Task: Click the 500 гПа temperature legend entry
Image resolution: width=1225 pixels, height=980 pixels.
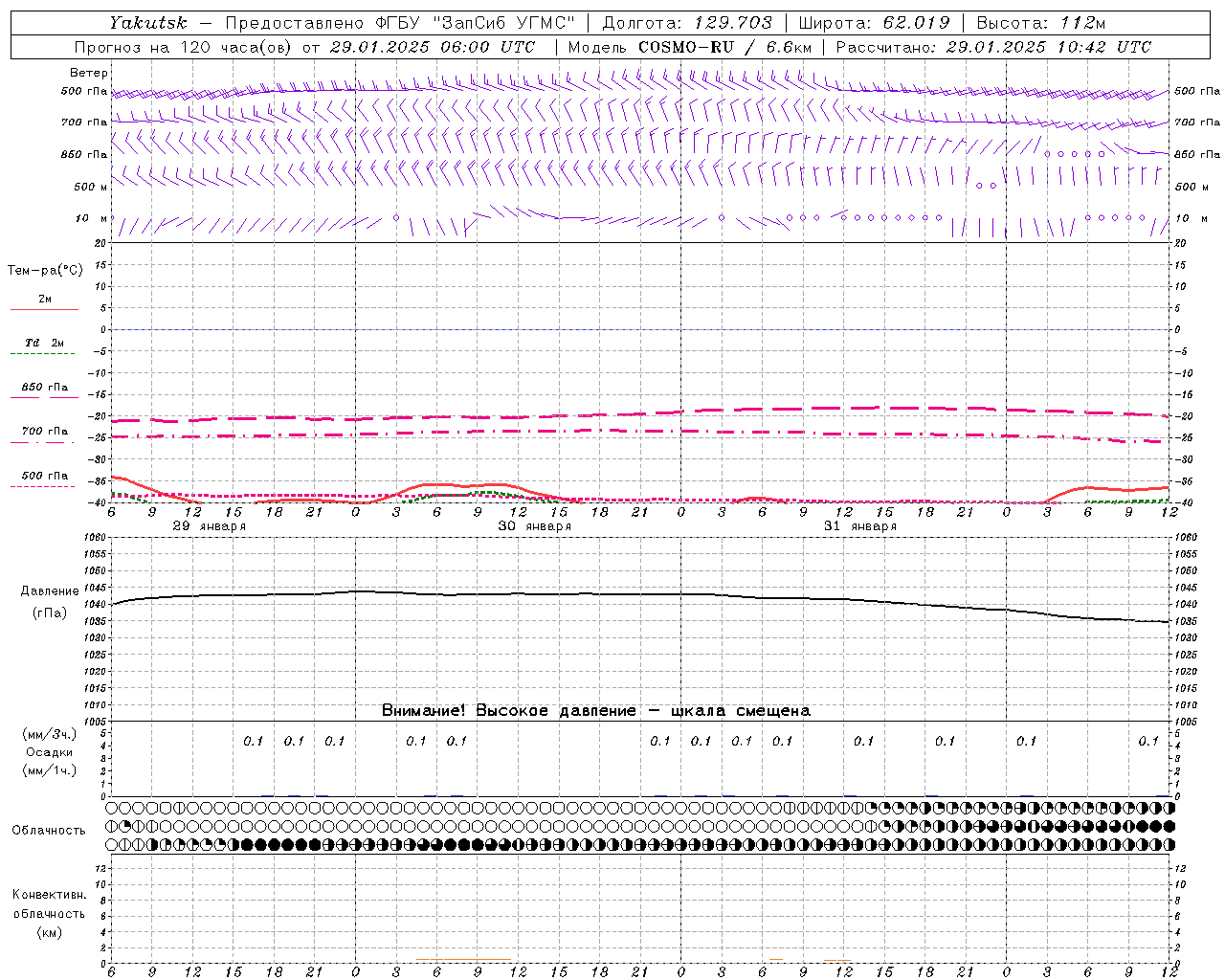Action: (45, 476)
